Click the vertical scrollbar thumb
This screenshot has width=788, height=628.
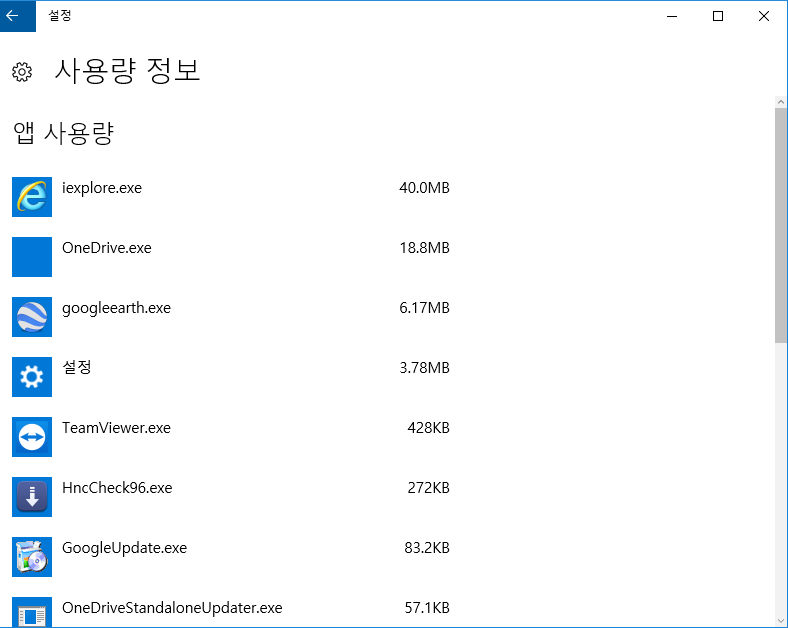click(x=780, y=225)
